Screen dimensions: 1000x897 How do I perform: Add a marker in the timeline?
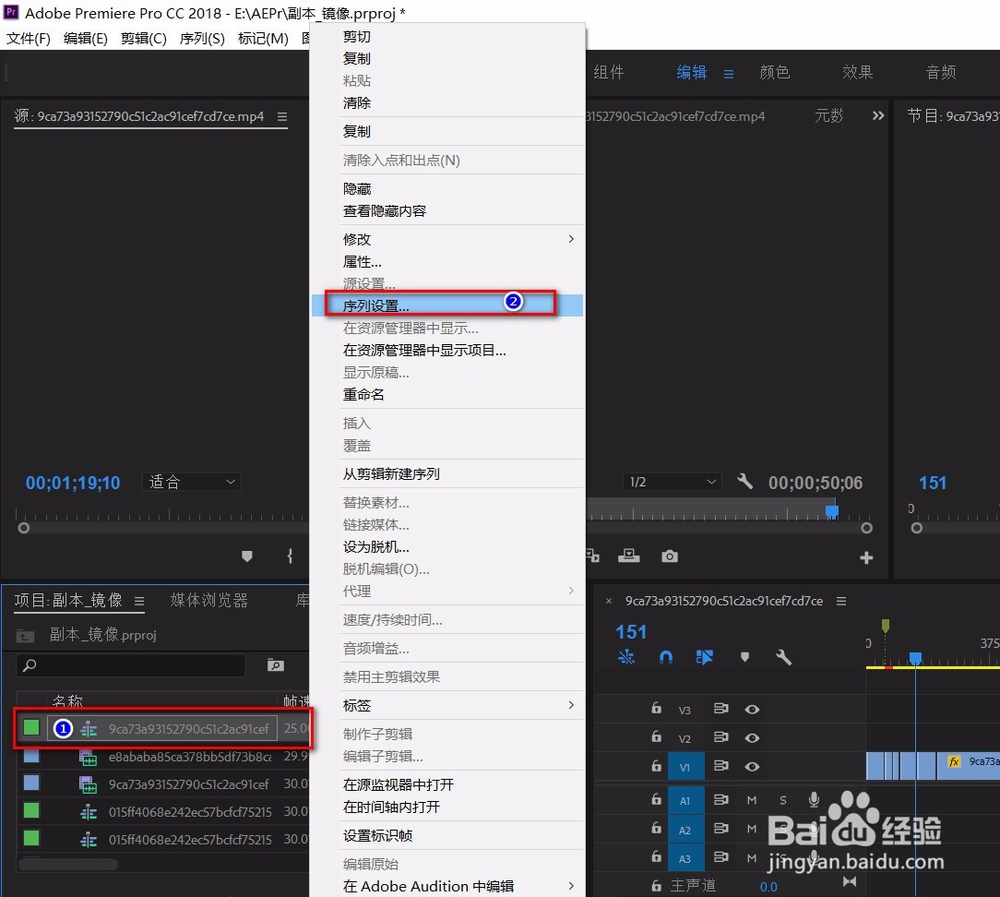(x=744, y=656)
